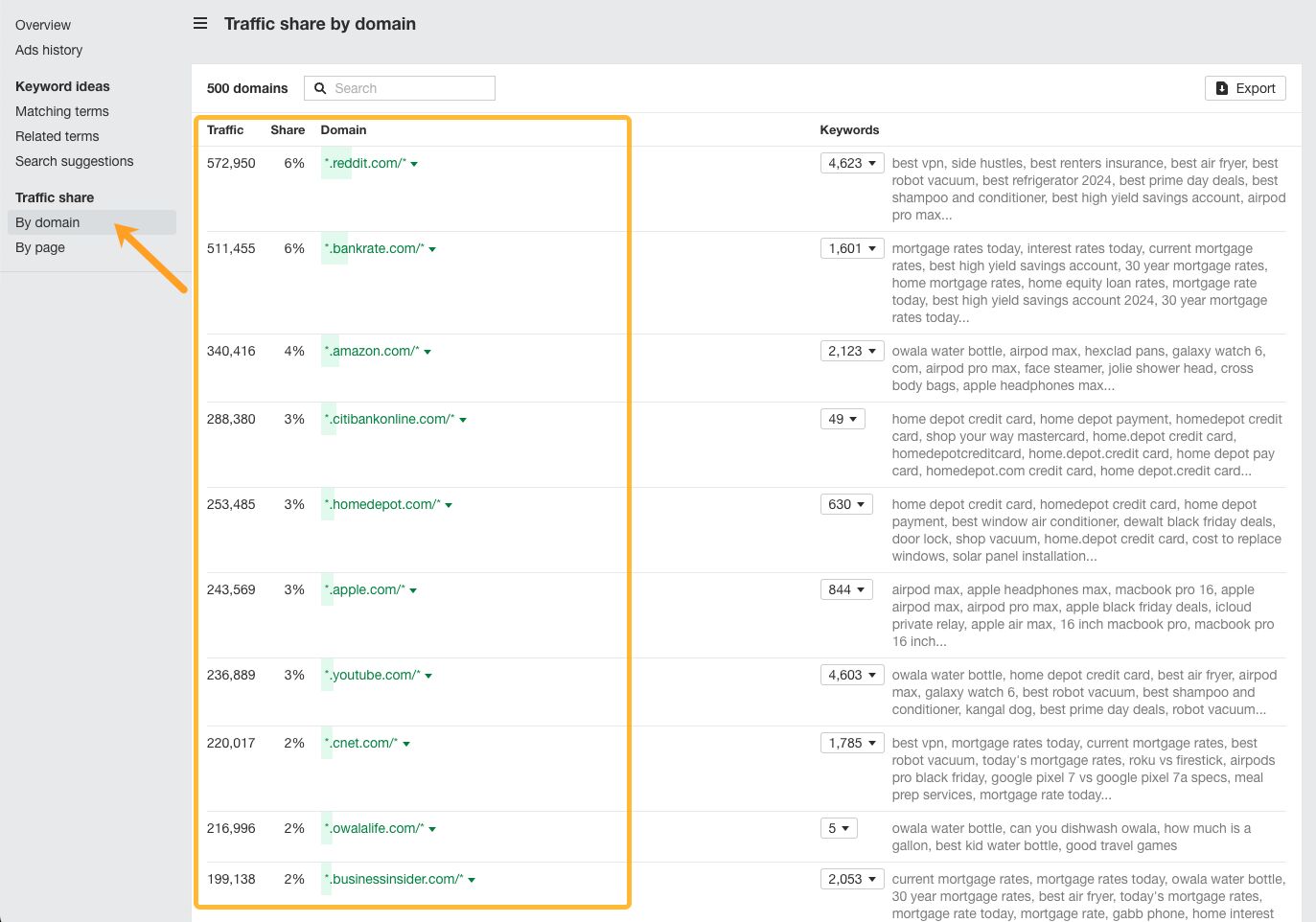Viewport: 1316px width, 922px height.
Task: Open the 5 keywords dropdown for owalalife
Action: pos(839,828)
